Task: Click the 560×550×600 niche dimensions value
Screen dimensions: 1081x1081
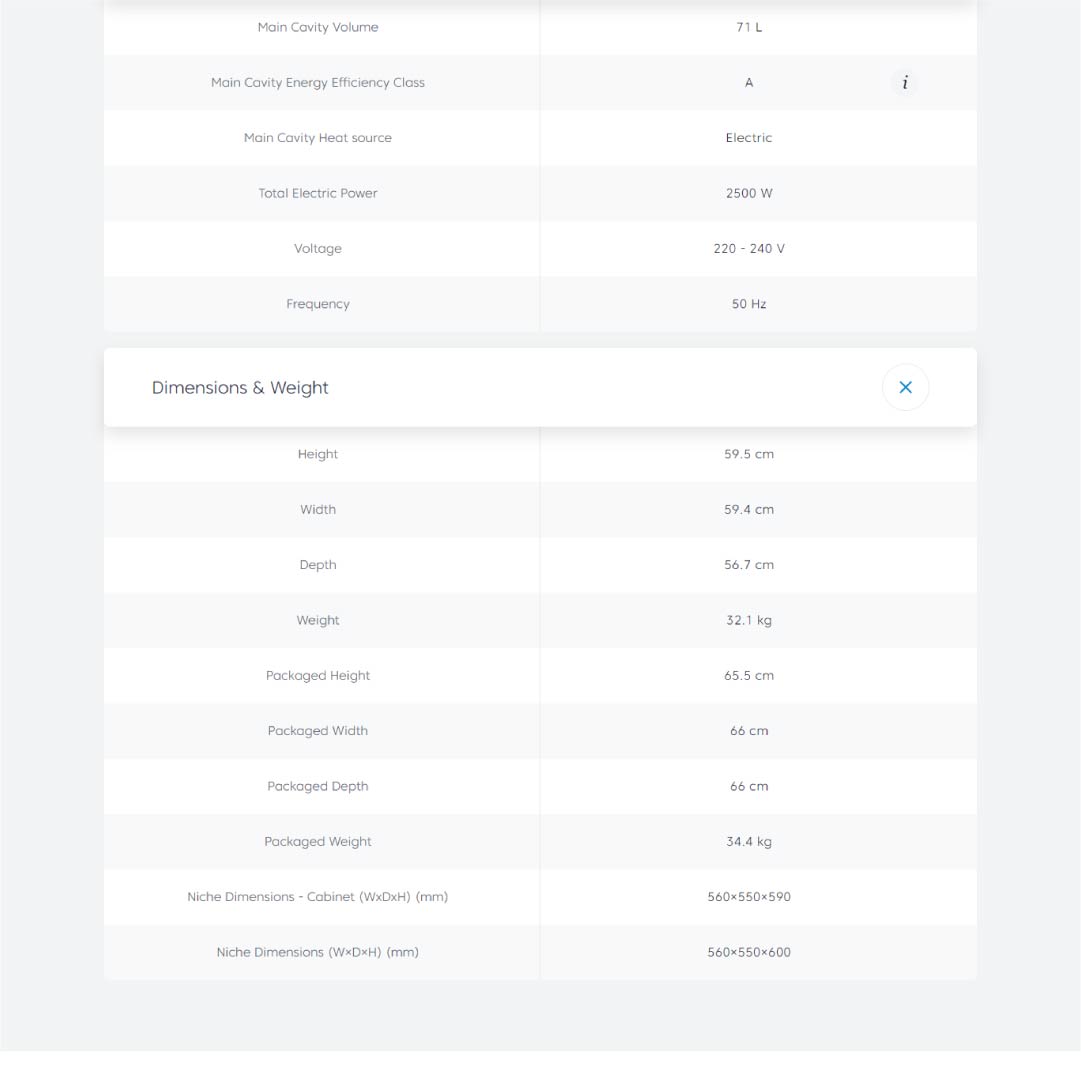Action: coord(749,952)
